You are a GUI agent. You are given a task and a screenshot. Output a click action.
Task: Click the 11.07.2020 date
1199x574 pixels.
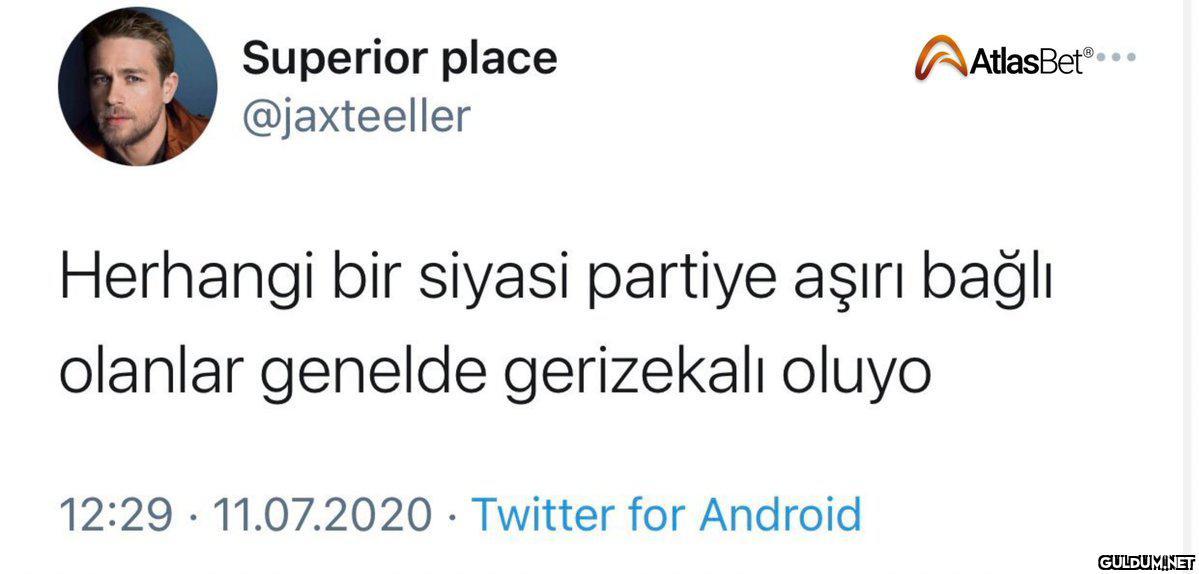click(320, 514)
